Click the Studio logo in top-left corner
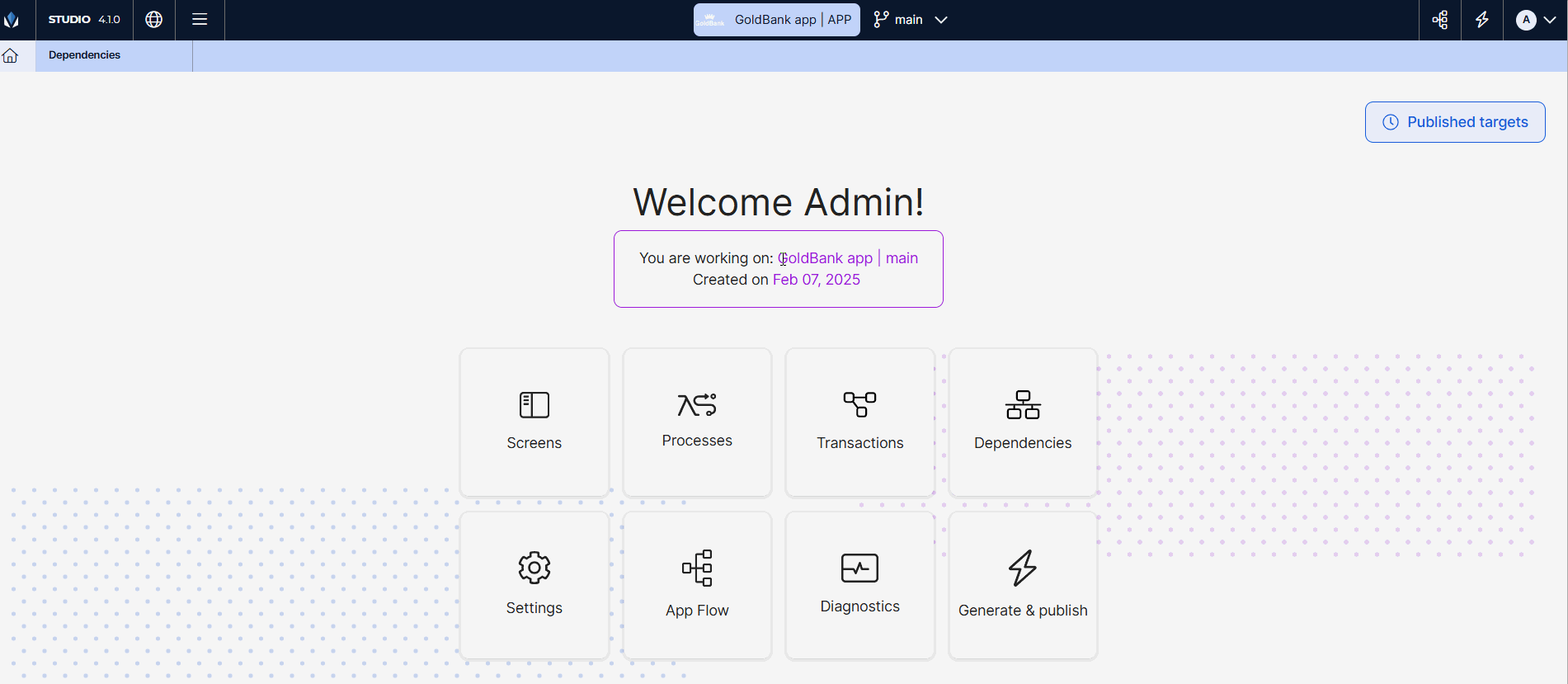Viewport: 1568px width, 684px height. click(12, 20)
